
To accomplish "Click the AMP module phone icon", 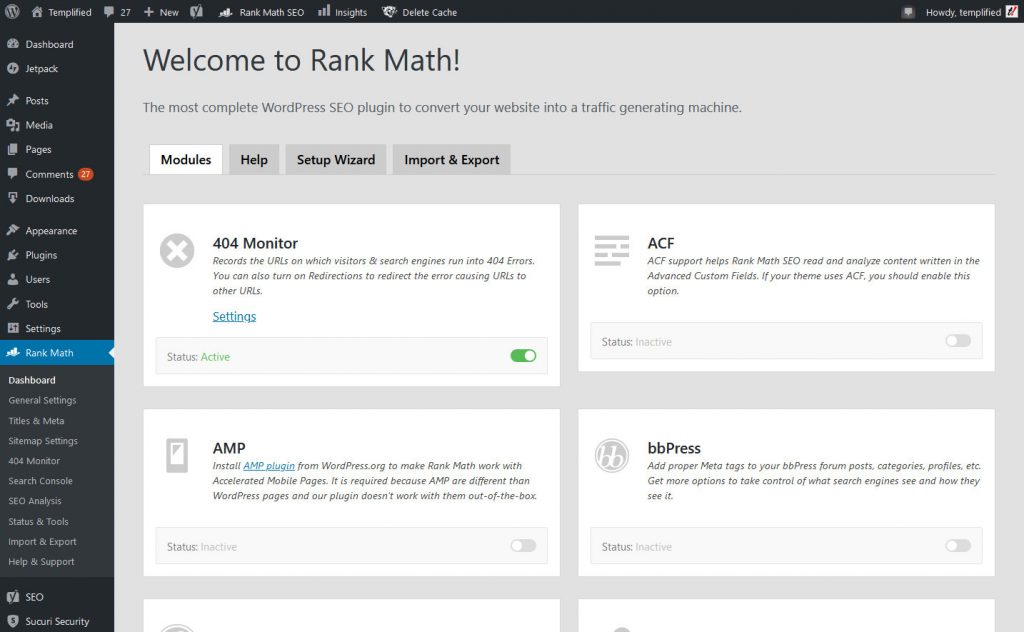I will click(177, 456).
